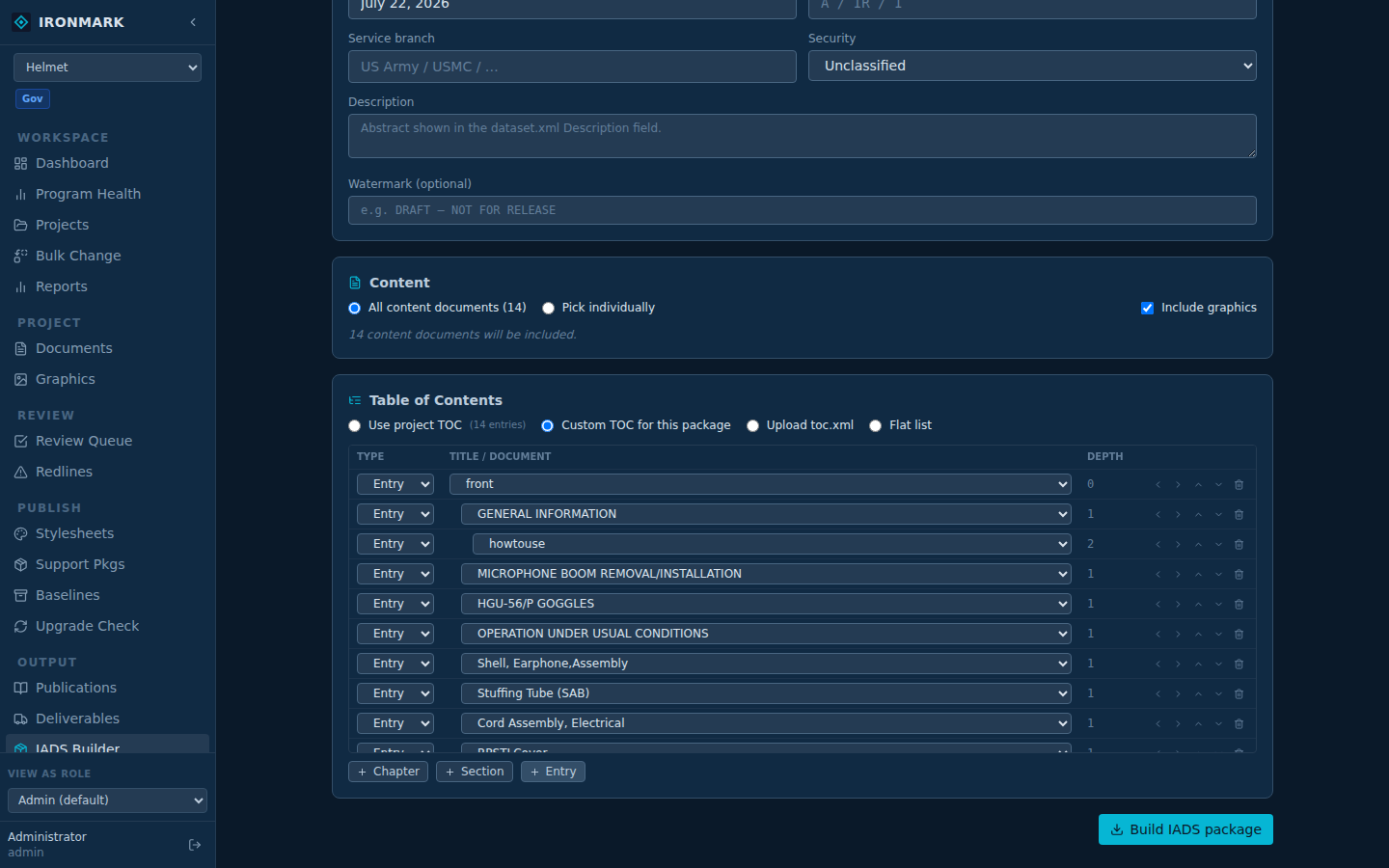Move the GENERAL INFORMATION row down
This screenshot has height=868, width=1389.
(x=1218, y=515)
